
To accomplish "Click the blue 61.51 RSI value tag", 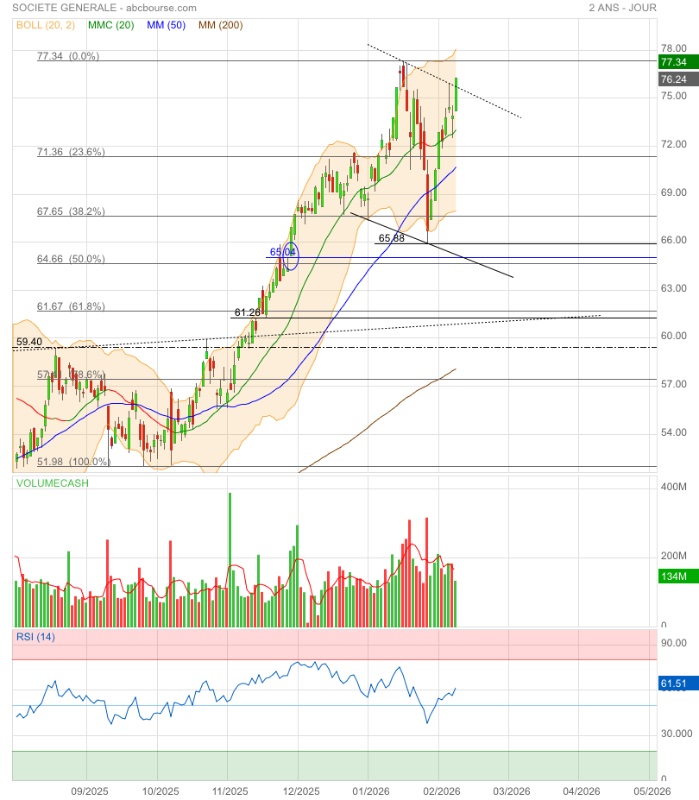I will click(678, 684).
